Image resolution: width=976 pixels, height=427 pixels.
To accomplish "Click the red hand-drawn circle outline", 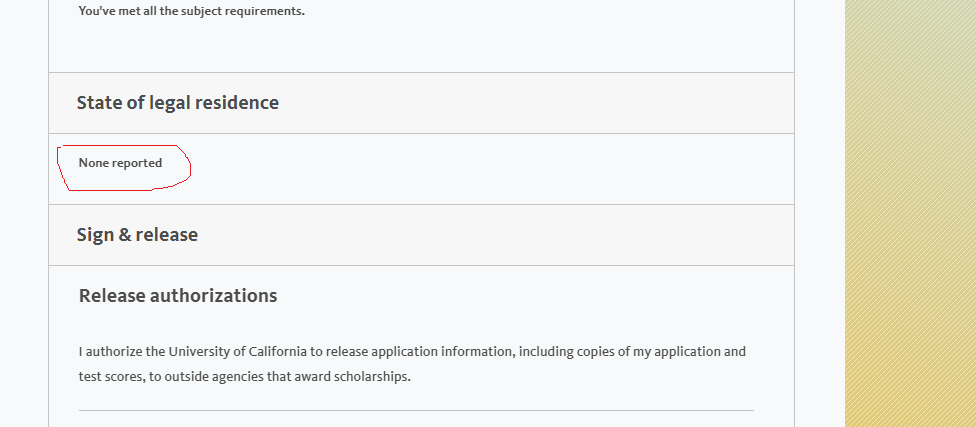I will [189, 171].
